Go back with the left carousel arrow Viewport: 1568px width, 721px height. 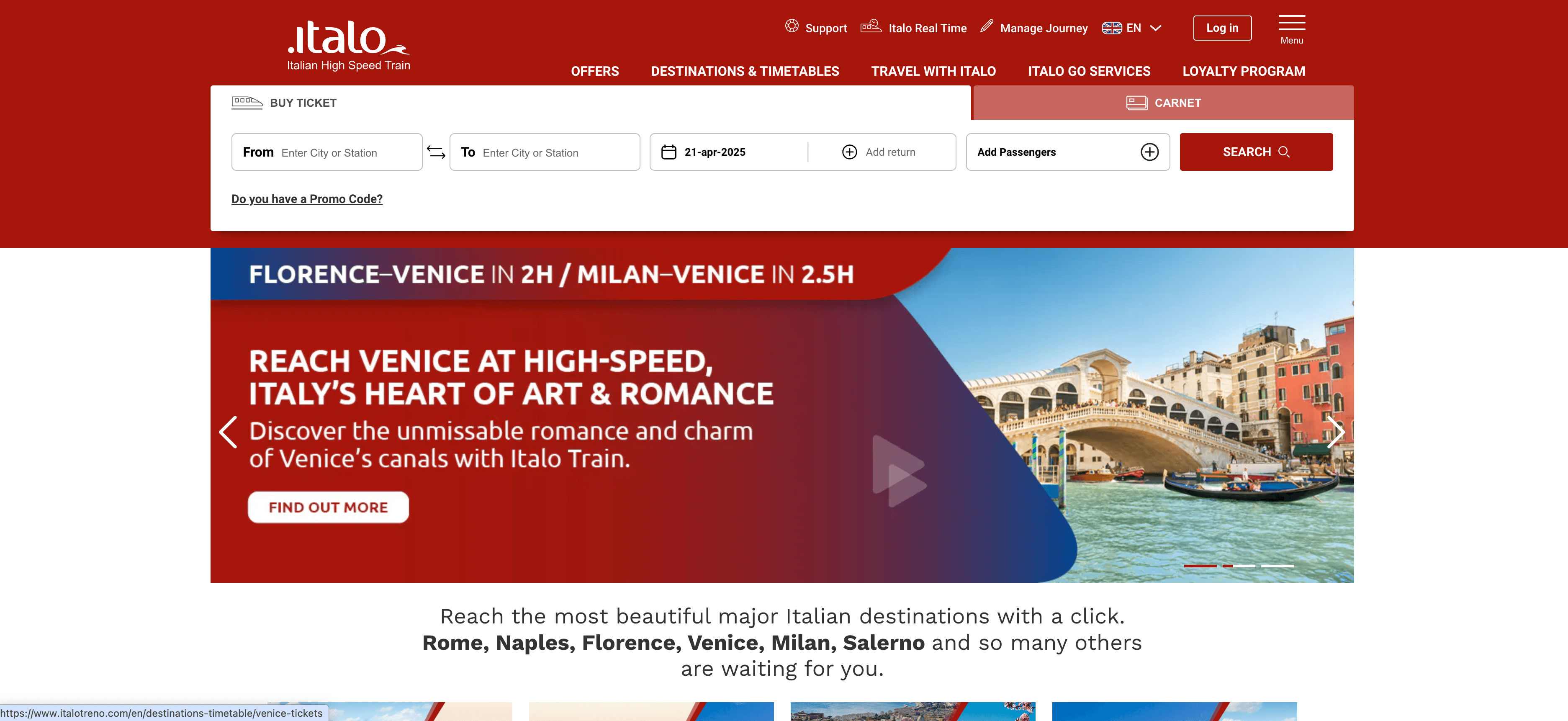coord(228,433)
